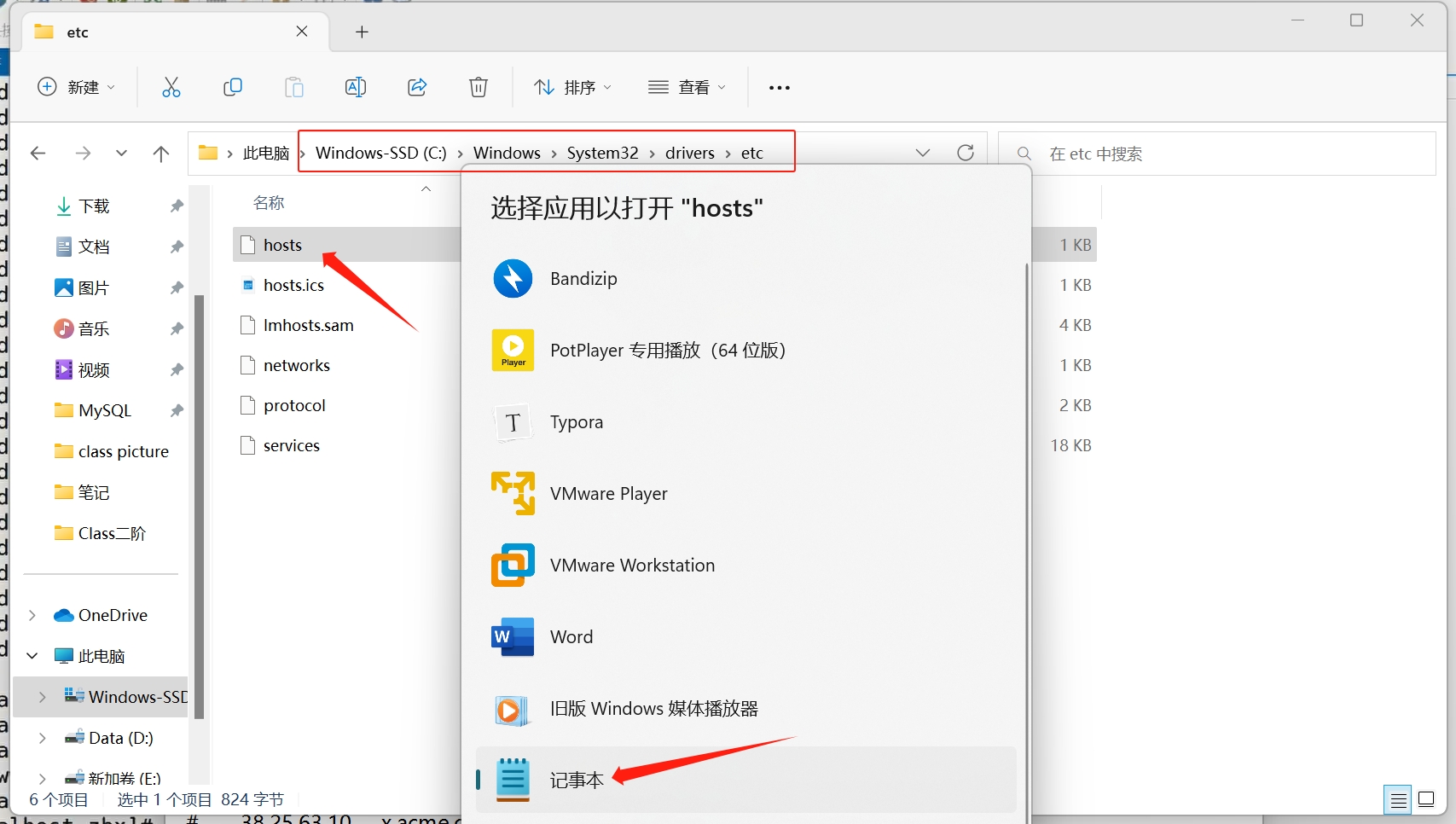Expand the Data (D:) drive node
1456x824 pixels.
point(43,738)
